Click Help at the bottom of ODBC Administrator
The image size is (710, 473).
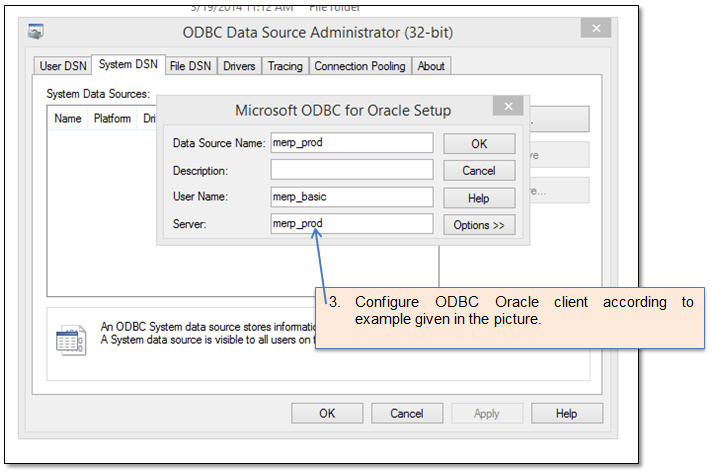click(566, 413)
